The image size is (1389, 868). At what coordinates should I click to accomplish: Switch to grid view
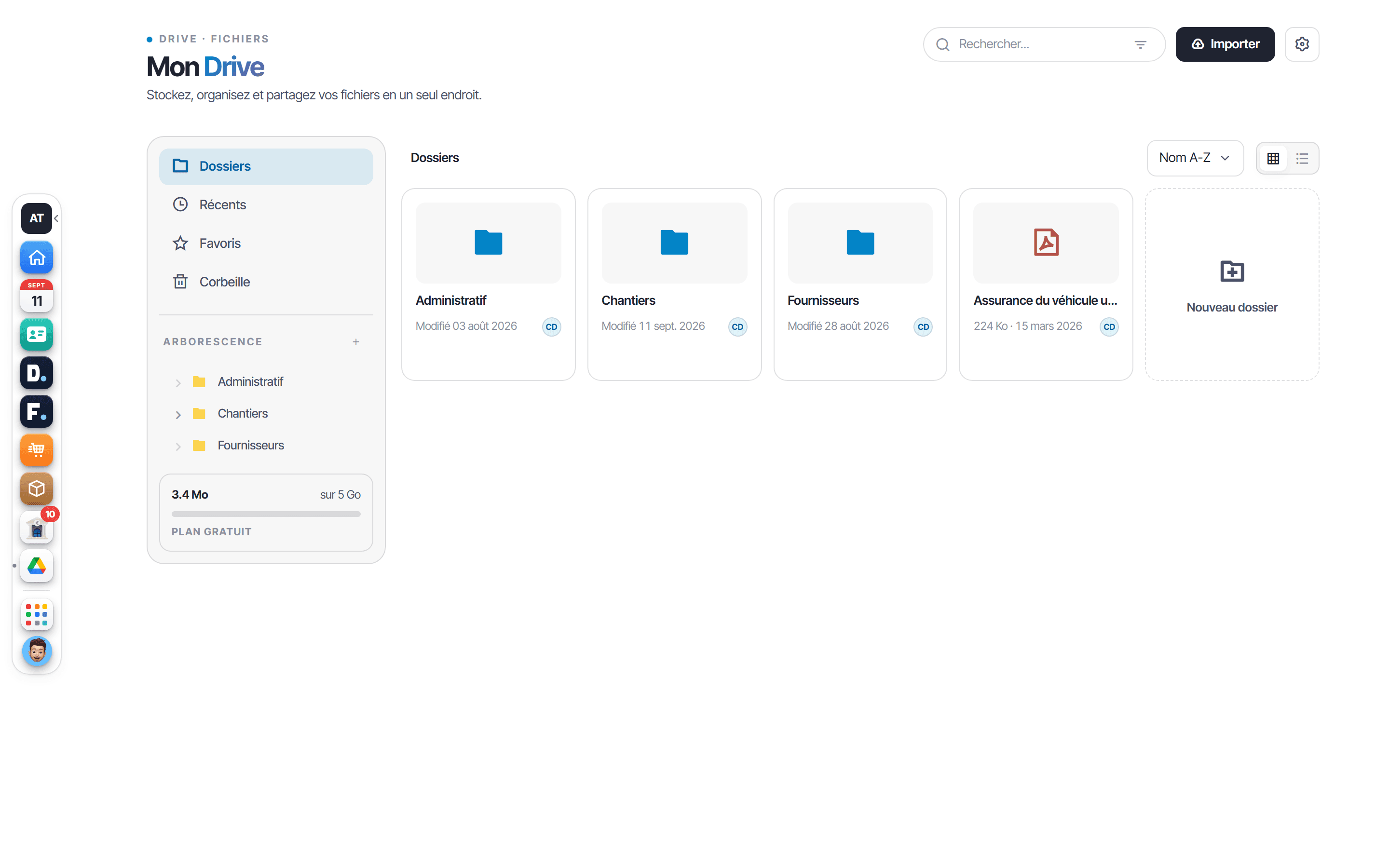[x=1273, y=159]
